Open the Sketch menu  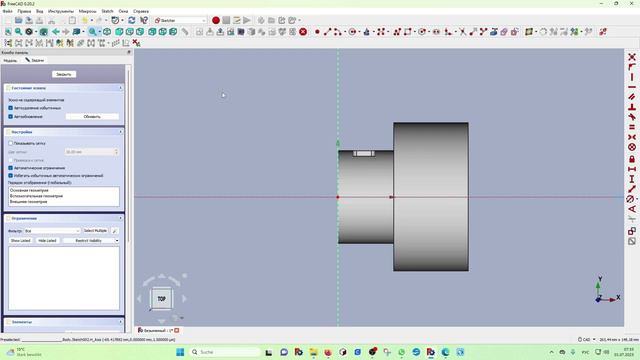pos(107,11)
